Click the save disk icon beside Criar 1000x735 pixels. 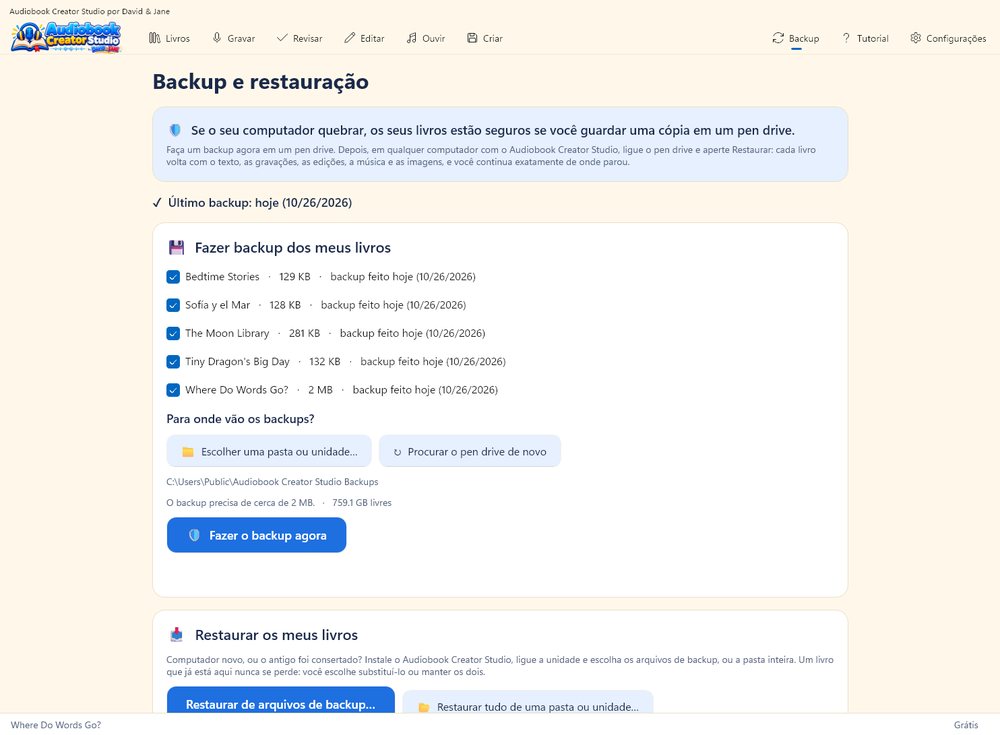pyautogui.click(x=472, y=38)
